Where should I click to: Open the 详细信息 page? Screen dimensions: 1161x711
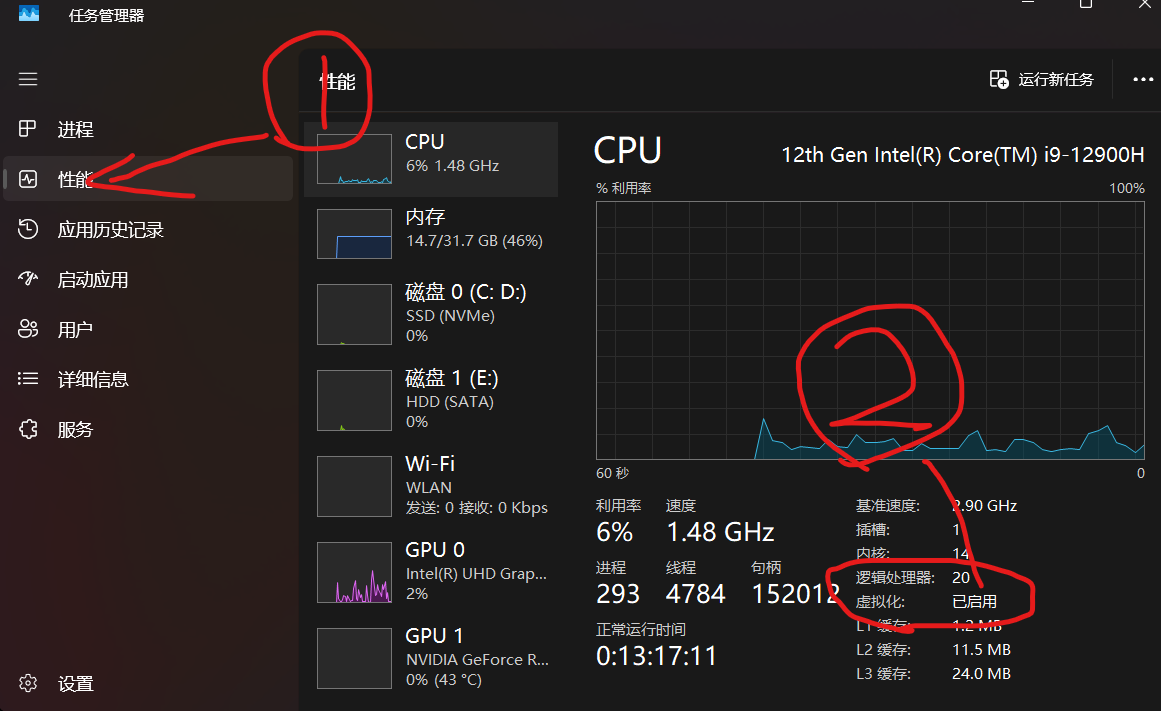point(148,379)
